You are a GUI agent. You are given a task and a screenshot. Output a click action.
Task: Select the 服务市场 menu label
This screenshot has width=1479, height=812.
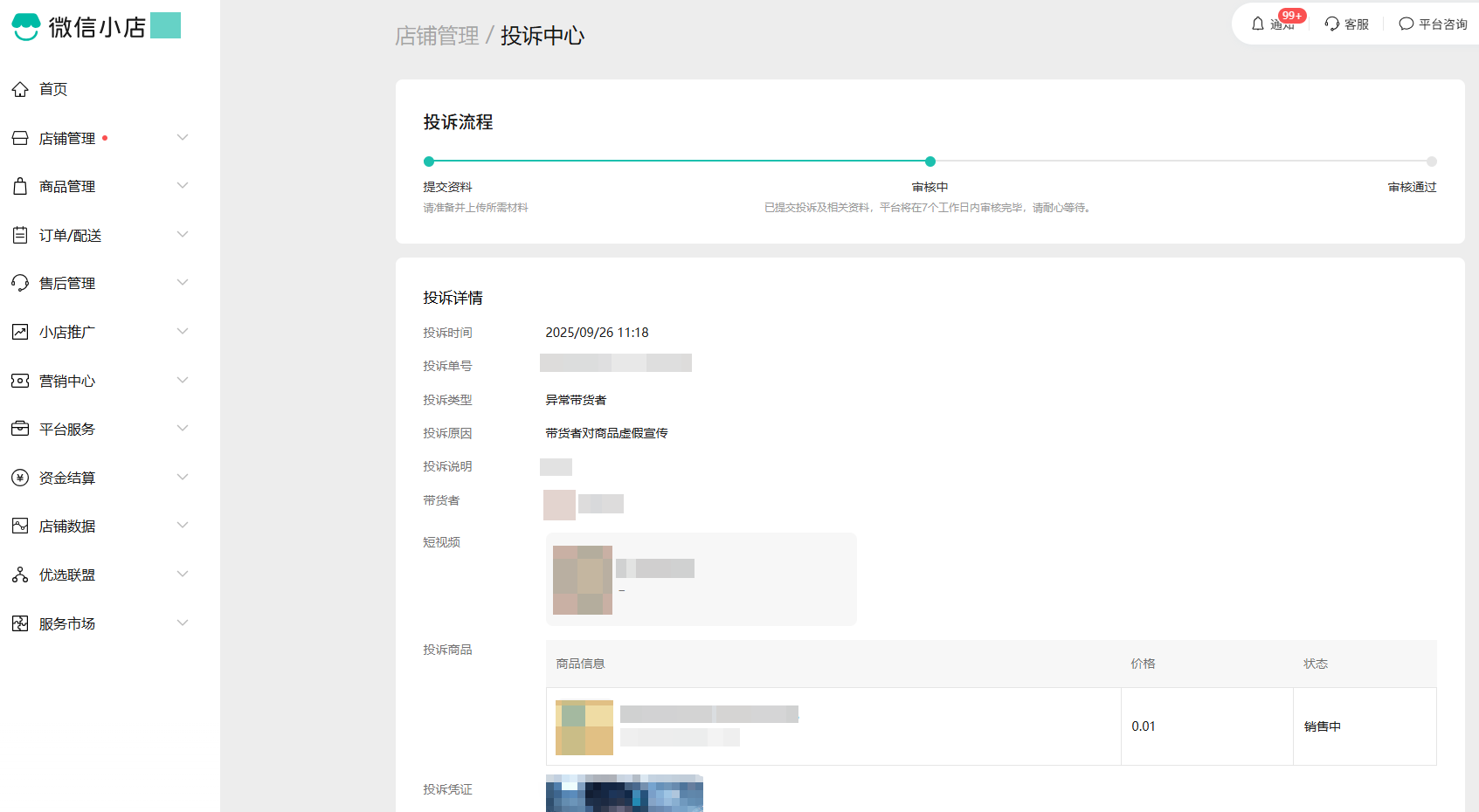click(67, 623)
